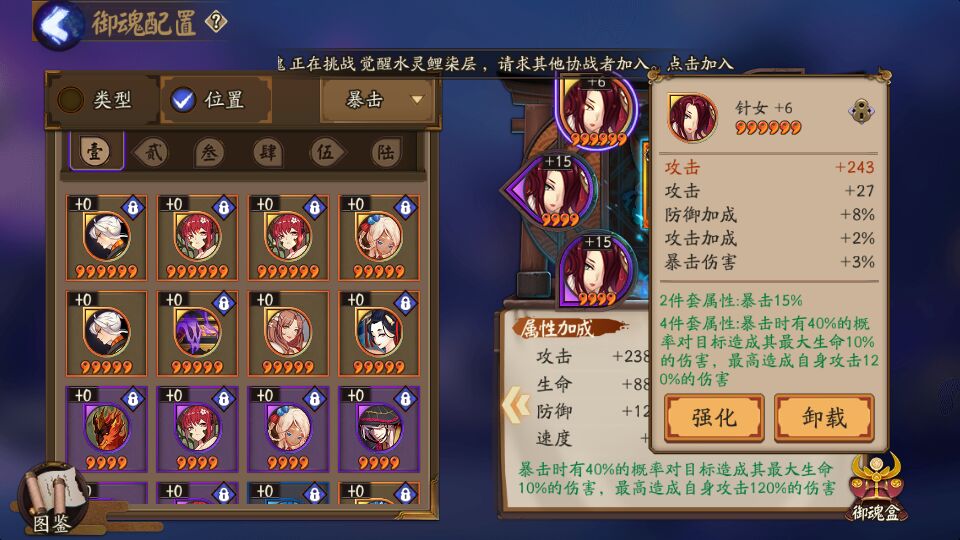Select the red dragon four-star soul
This screenshot has width=960, height=540.
click(107, 429)
